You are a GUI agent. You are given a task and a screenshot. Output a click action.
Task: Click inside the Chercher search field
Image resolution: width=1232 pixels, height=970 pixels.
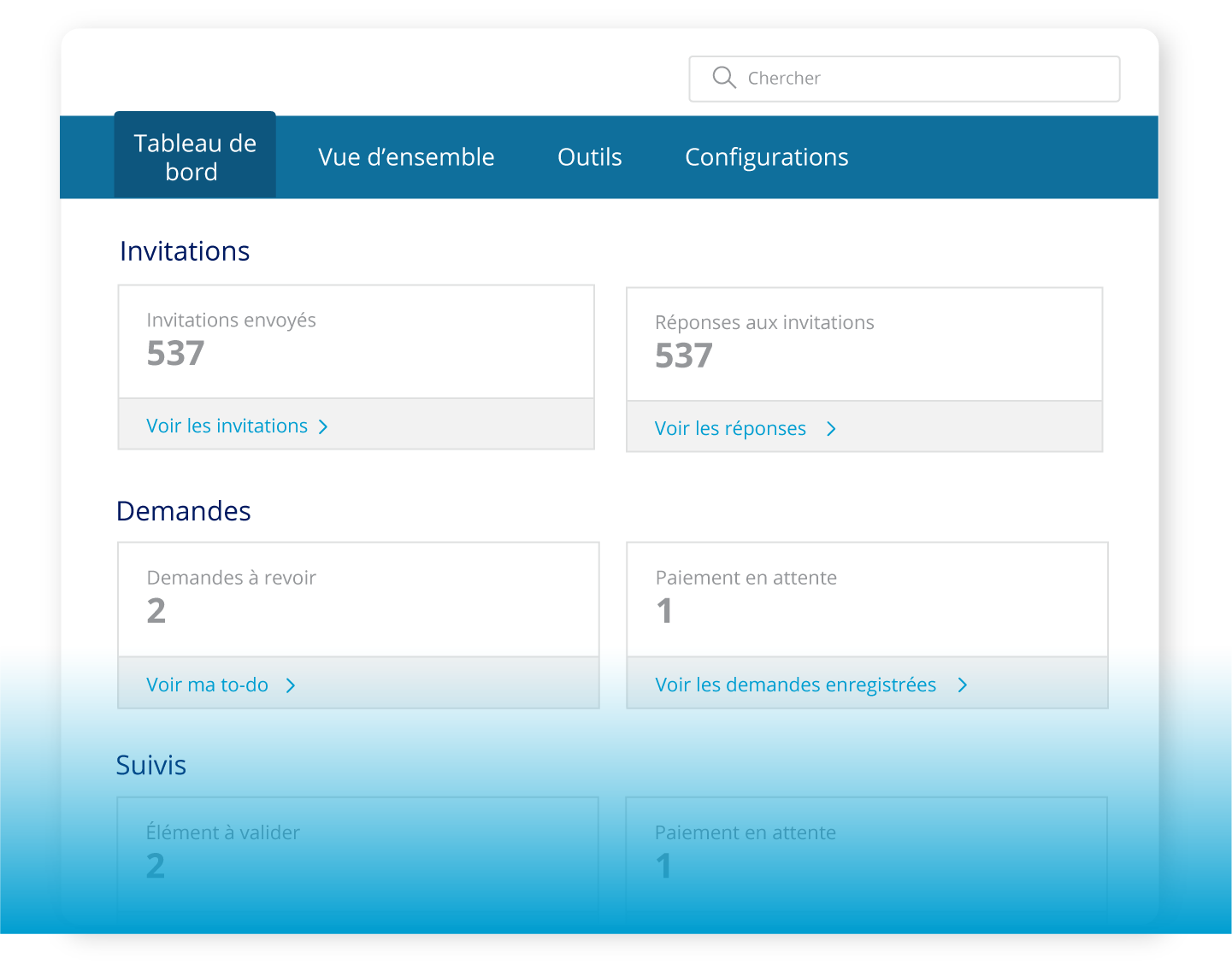905,78
